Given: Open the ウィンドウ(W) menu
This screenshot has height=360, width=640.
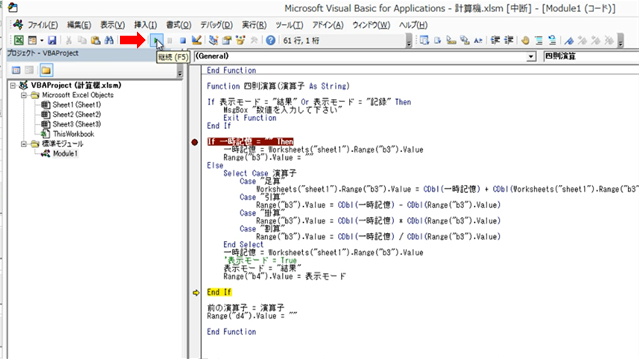Looking at the screenshot, I should coord(371,25).
